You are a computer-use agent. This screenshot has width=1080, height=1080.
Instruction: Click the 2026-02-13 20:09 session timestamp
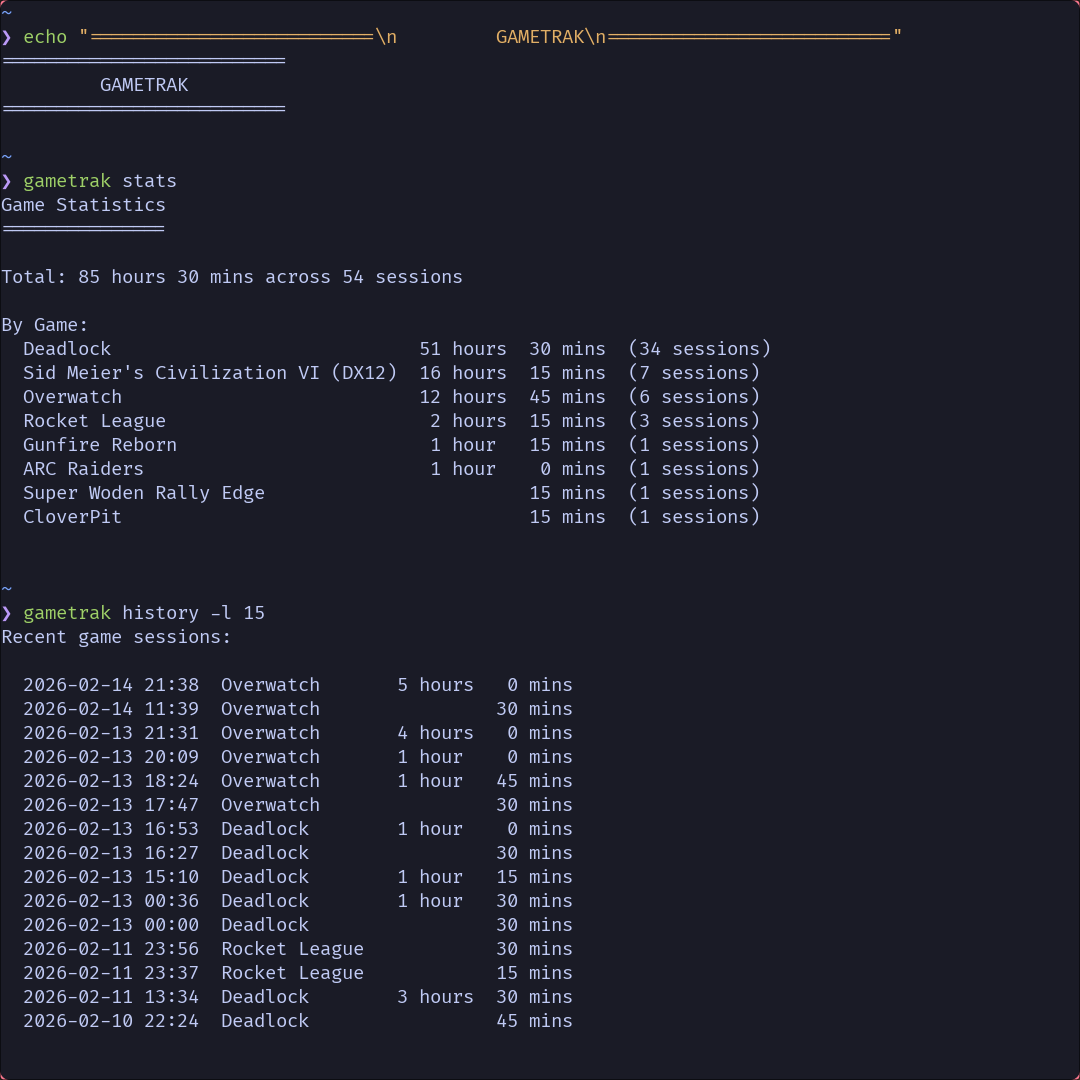click(111, 757)
